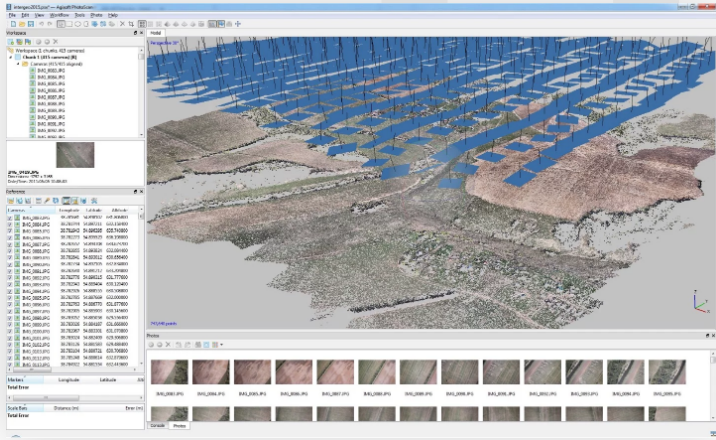Float the Reference pane with undock icon
The width and height of the screenshot is (716, 440).
pos(135,192)
